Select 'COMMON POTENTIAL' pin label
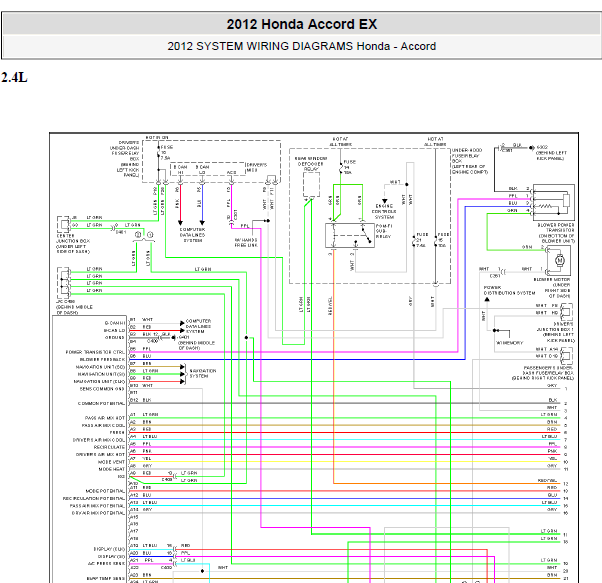 coord(101,403)
